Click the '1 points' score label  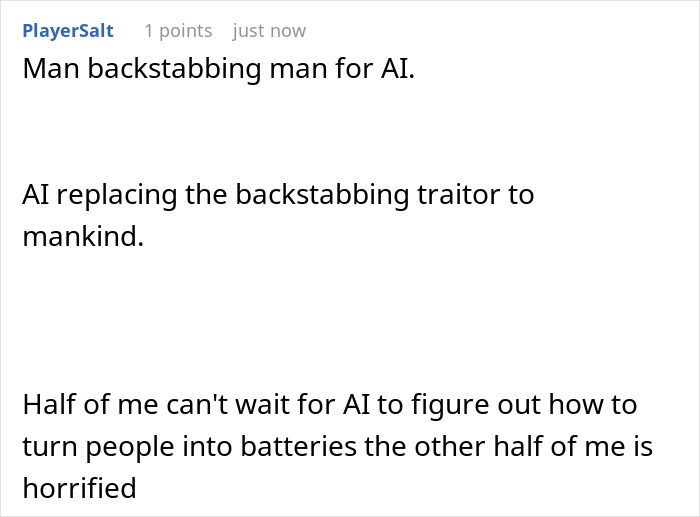point(178,31)
